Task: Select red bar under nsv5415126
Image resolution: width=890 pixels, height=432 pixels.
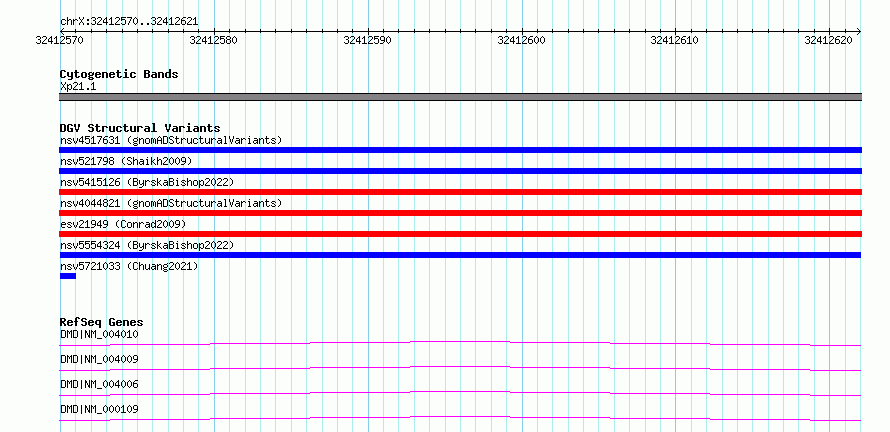Action: (x=460, y=192)
